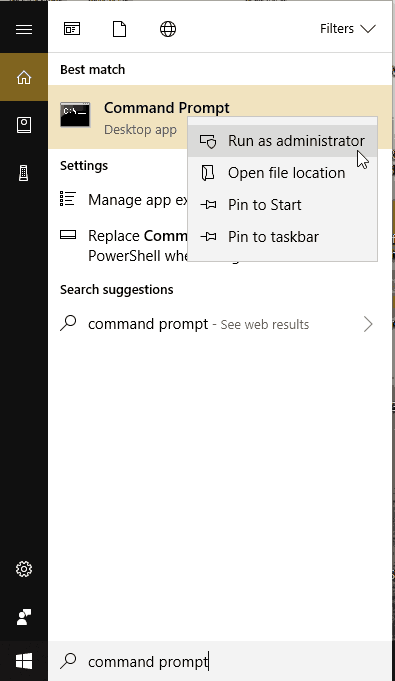Expand the Filters dropdown
Image resolution: width=395 pixels, height=681 pixels.
pos(348,29)
